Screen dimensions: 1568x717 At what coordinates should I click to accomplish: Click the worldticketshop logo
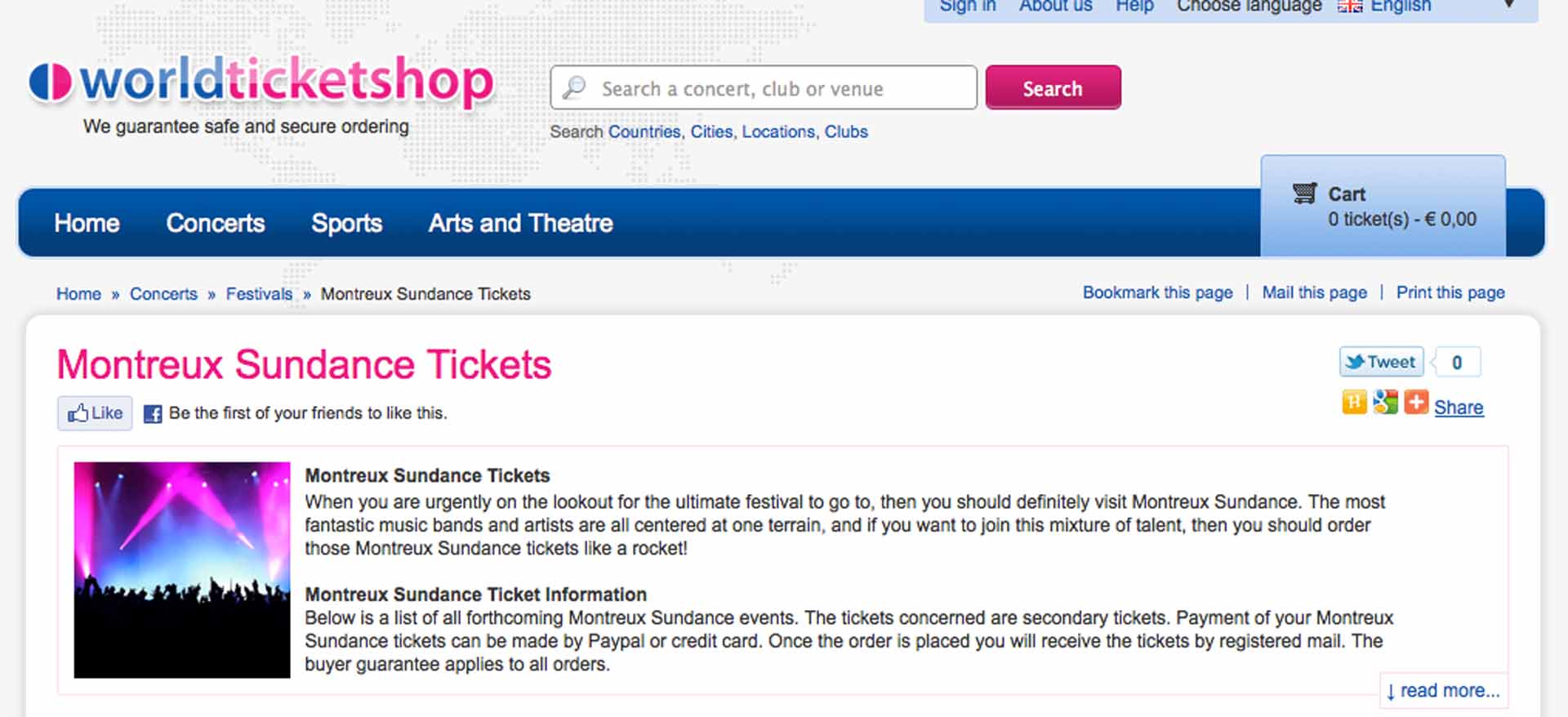pyautogui.click(x=261, y=81)
